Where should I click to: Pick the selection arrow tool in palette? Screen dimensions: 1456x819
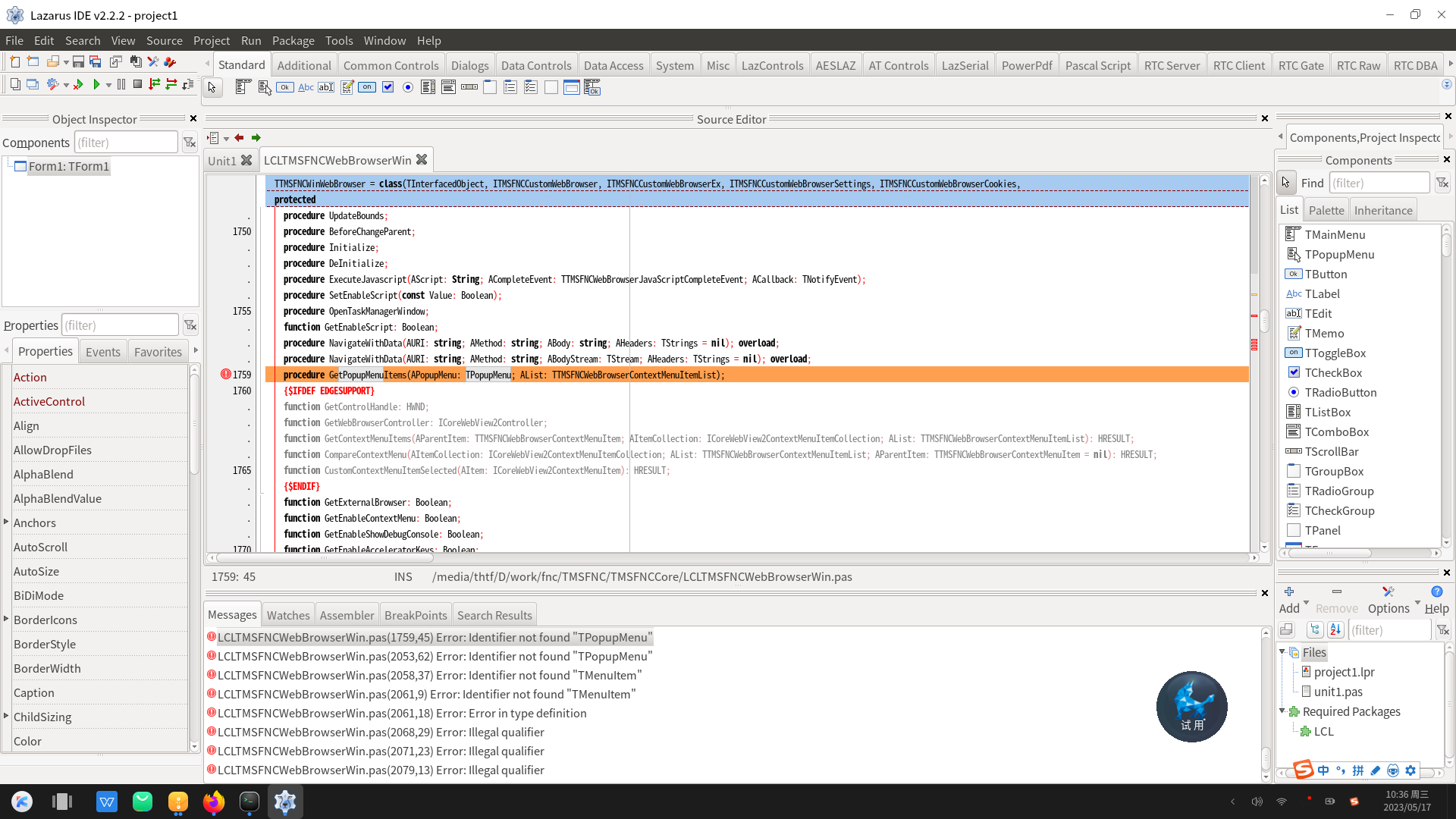[x=212, y=88]
